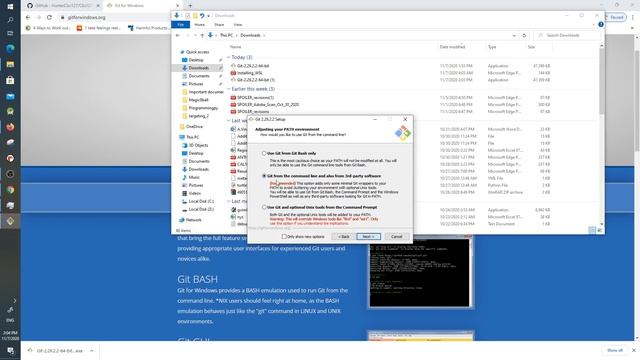Switch Explorer to large icons view
Screen dimensions: 640x360
click(599, 230)
